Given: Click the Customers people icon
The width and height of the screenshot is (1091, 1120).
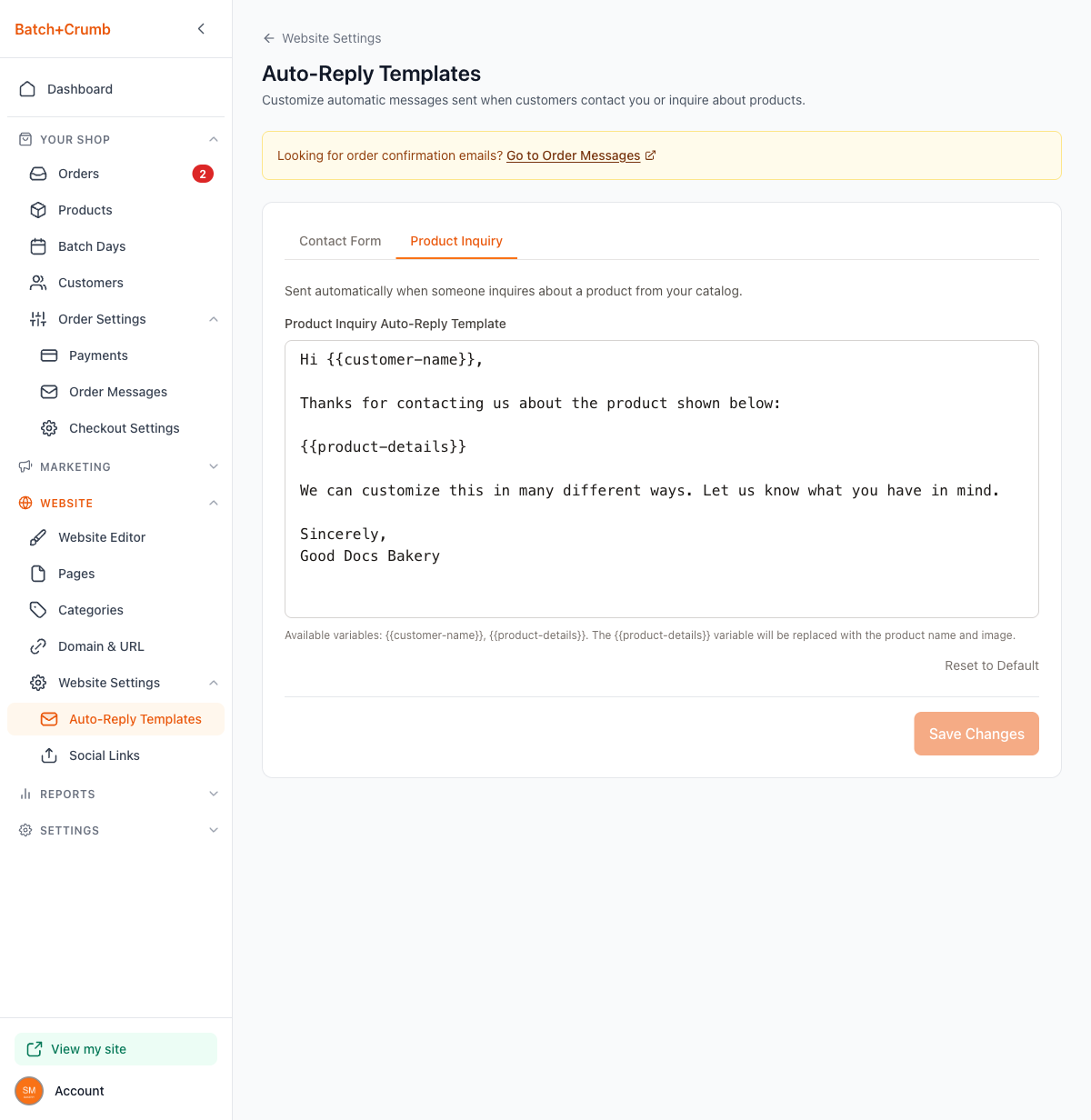Looking at the screenshot, I should click(x=38, y=283).
